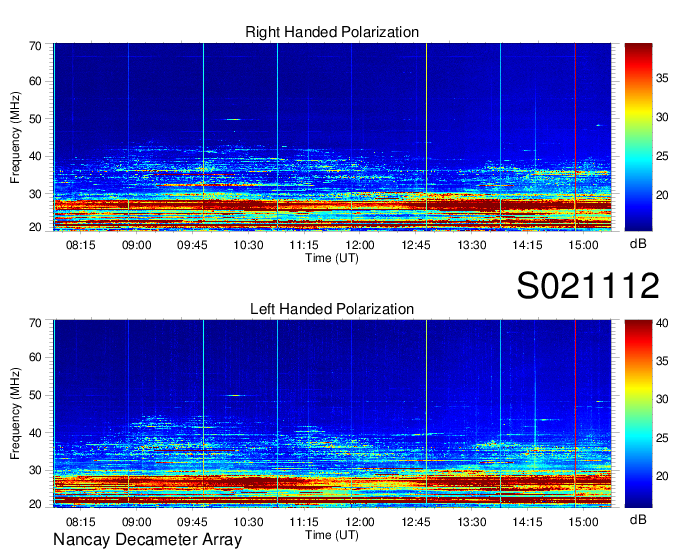Click "14:15" time tick under Right Handed plot
680x552 pixels.
527,245
